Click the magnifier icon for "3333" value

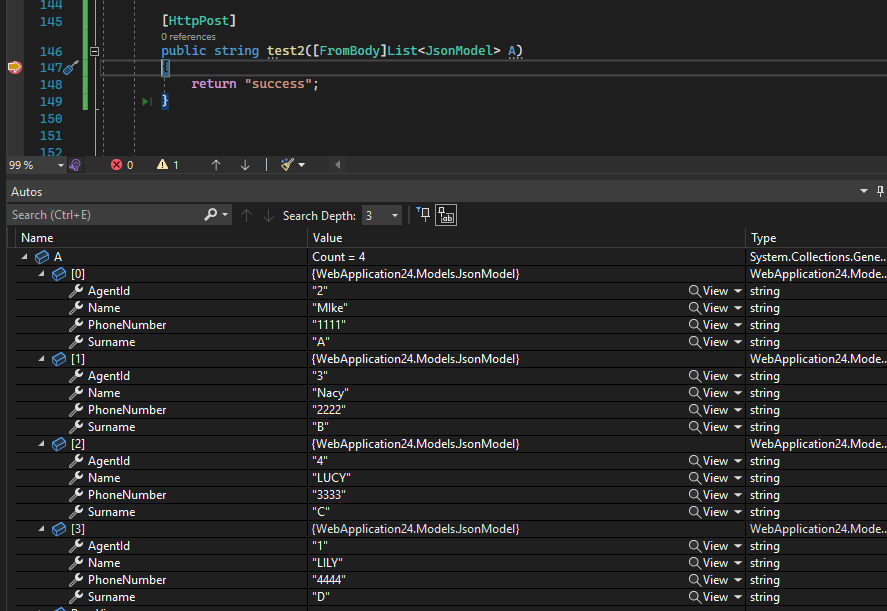point(694,495)
